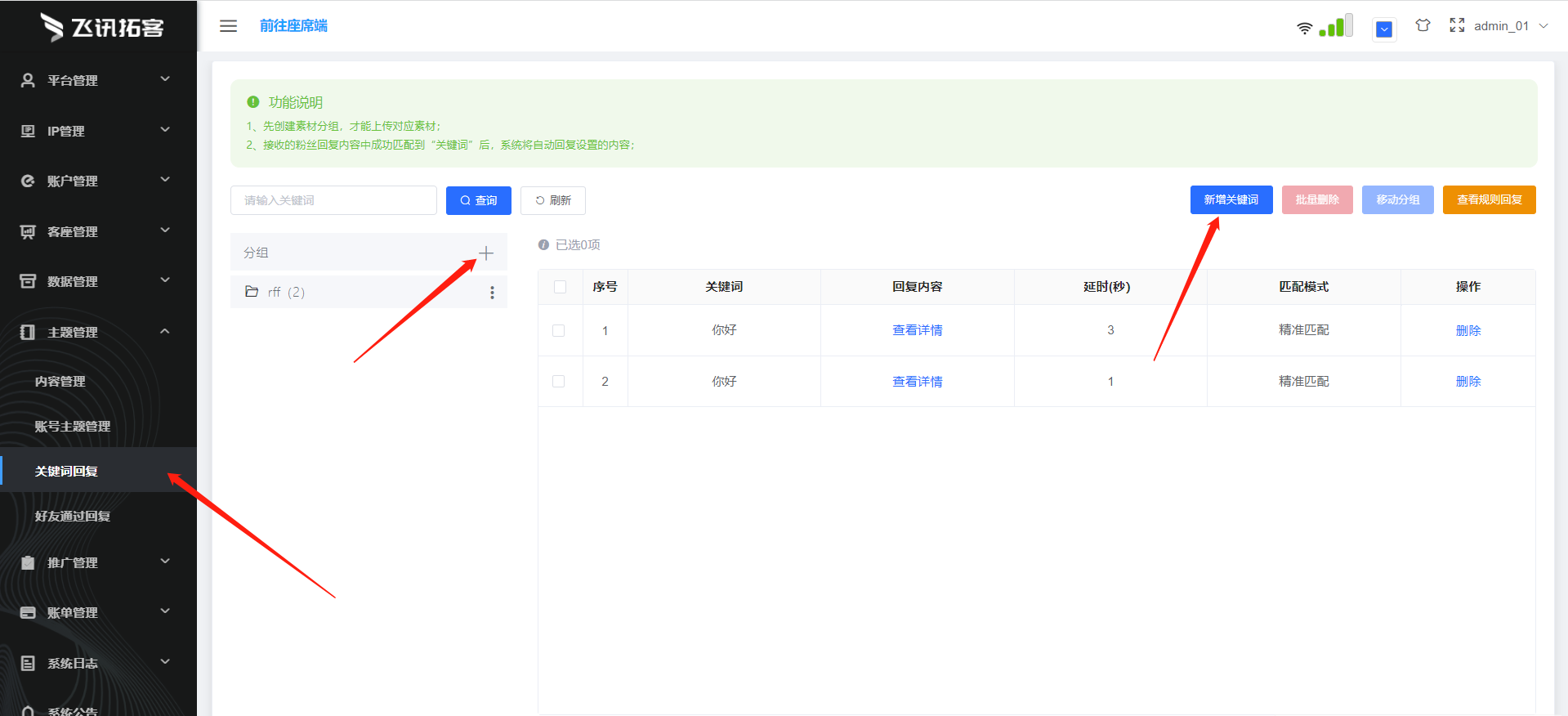Click the 你好 keyword in row 2
The width and height of the screenshot is (1568, 716).
(x=724, y=382)
